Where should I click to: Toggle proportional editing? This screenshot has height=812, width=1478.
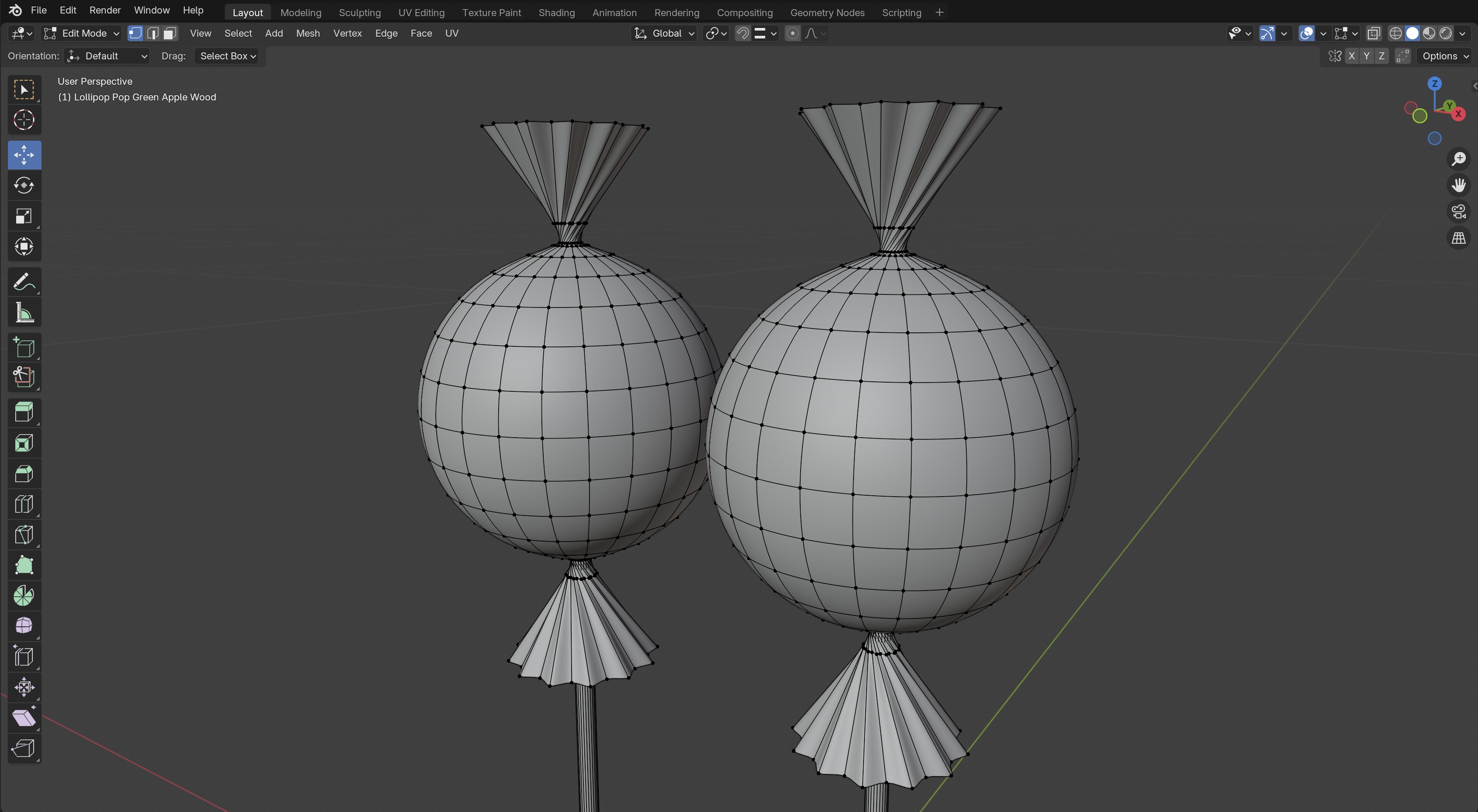[792, 33]
